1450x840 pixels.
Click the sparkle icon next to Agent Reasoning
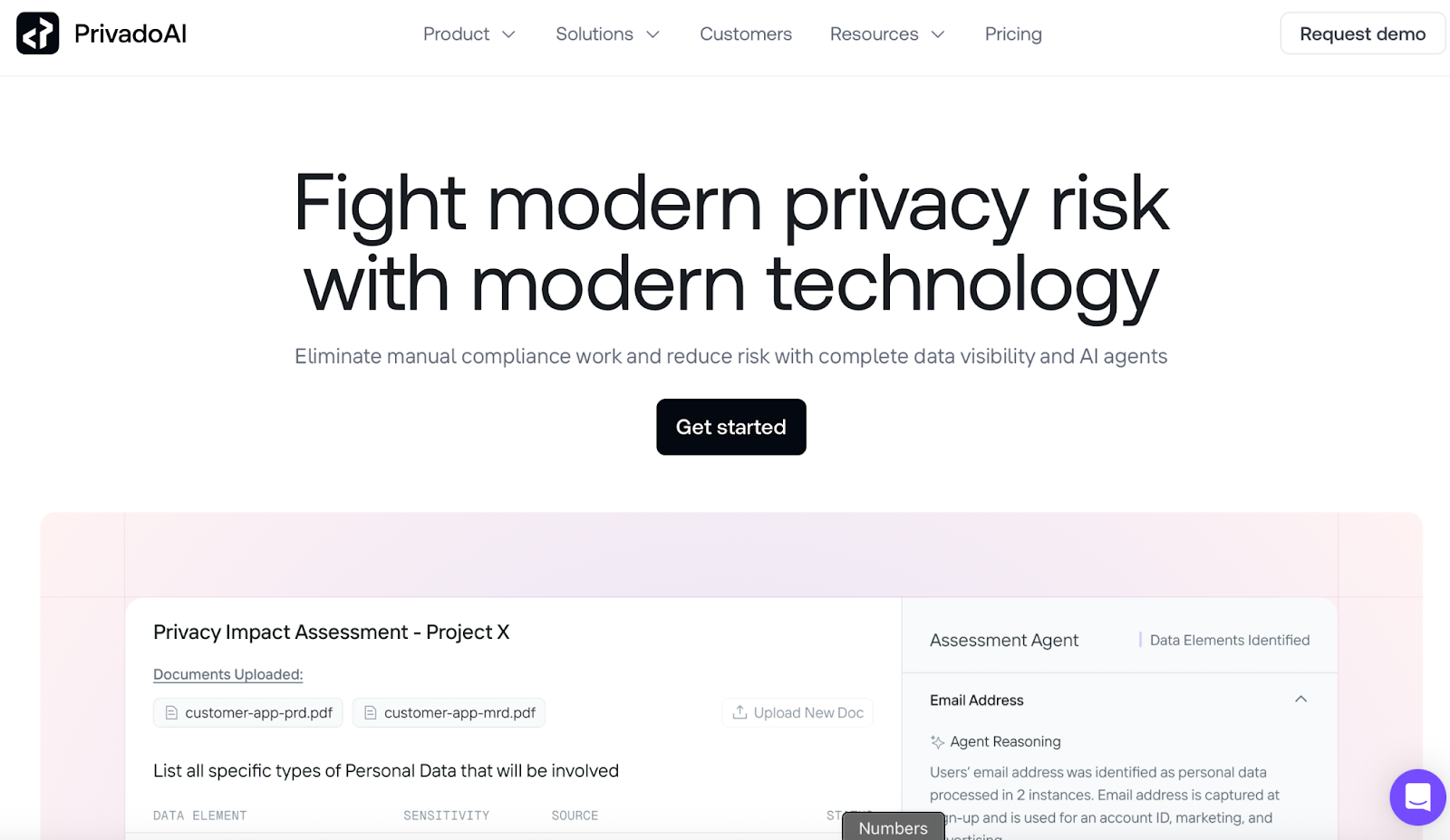tap(936, 741)
